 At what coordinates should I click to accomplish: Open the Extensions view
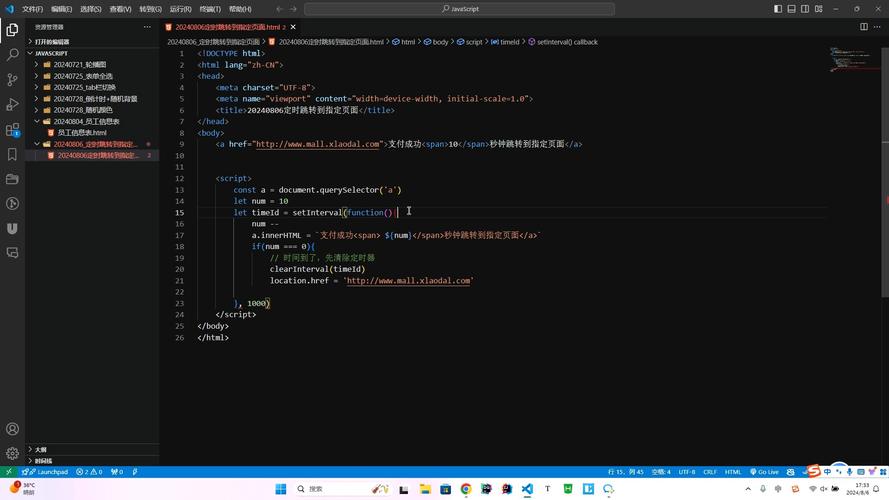[x=12, y=130]
